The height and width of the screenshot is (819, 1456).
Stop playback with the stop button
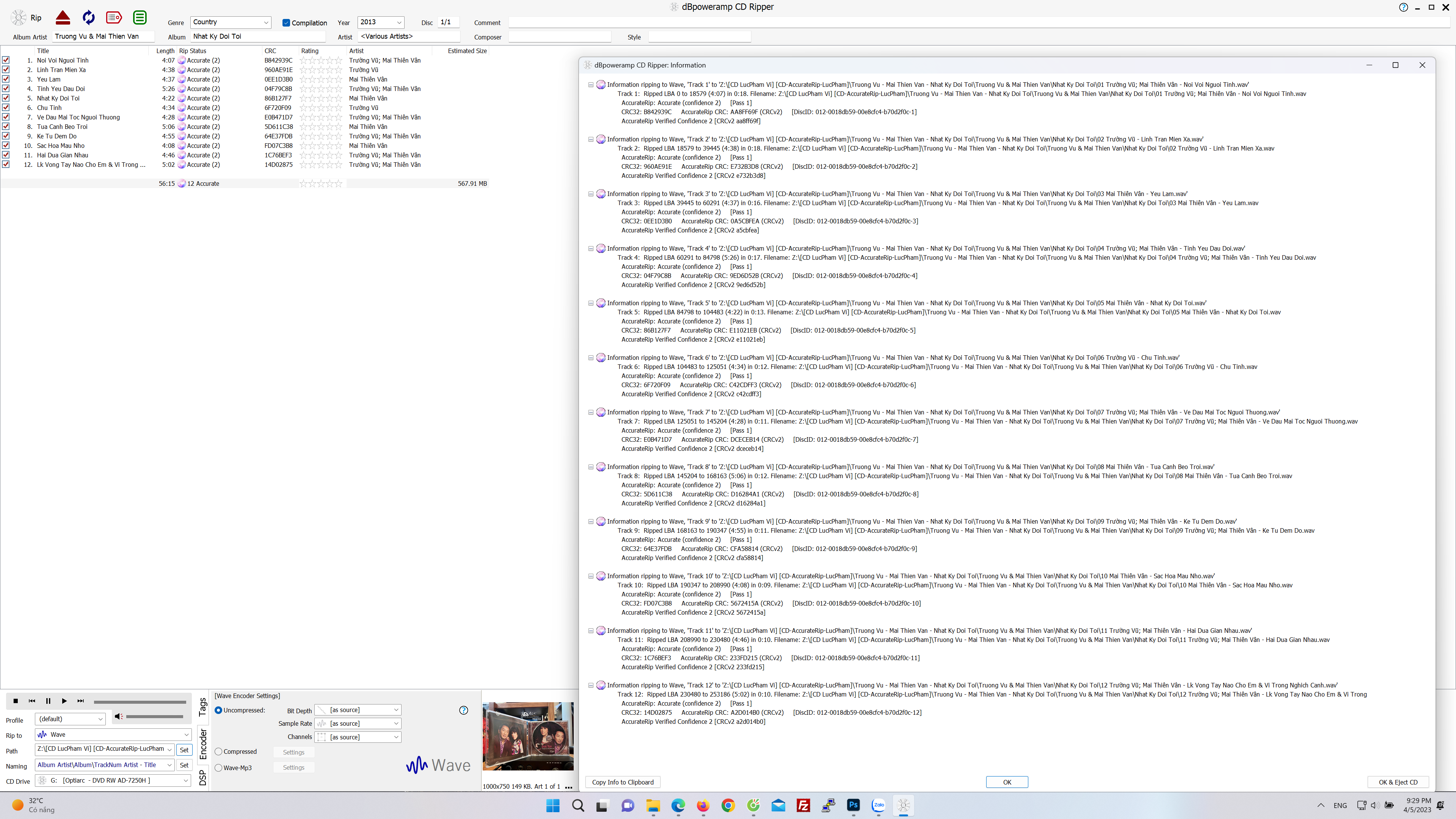[16, 701]
